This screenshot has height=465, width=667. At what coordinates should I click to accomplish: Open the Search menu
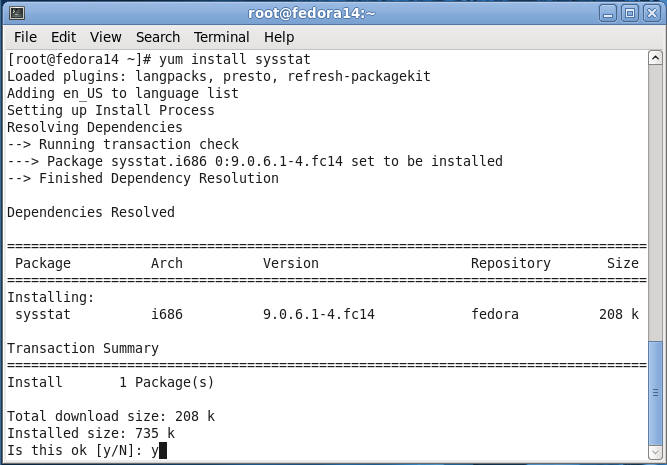tap(158, 37)
